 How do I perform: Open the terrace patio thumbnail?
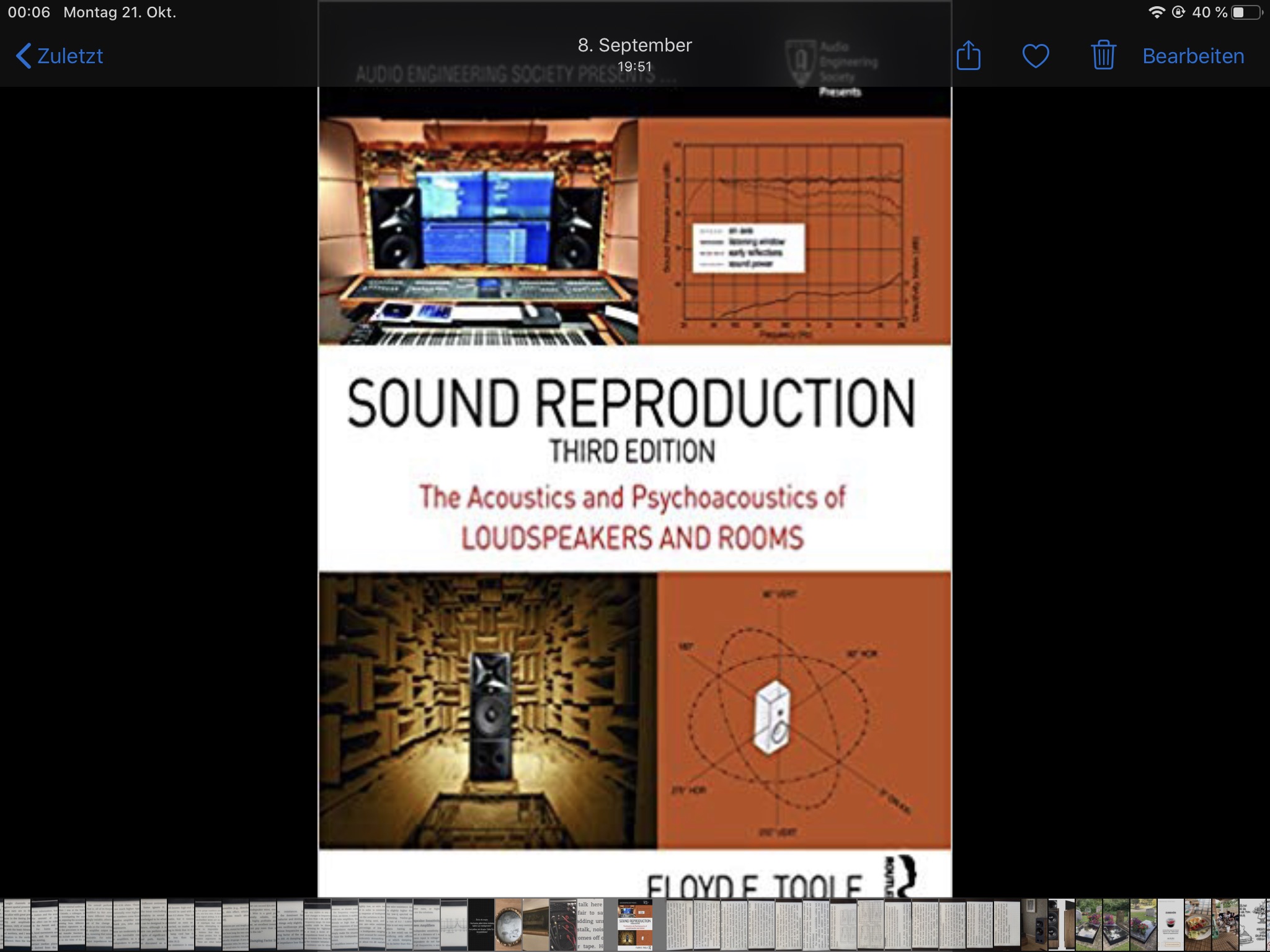(x=1225, y=924)
